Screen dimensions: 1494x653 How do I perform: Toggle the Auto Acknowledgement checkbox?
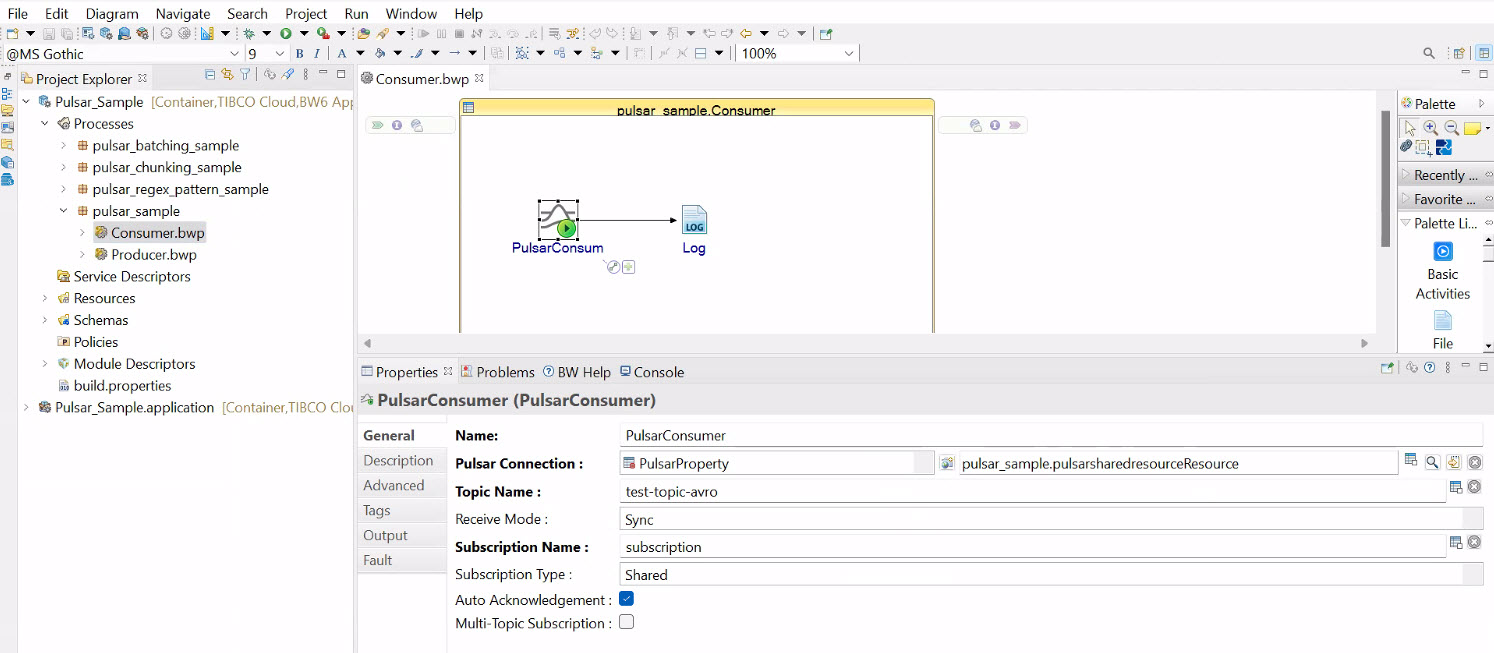tap(627, 599)
